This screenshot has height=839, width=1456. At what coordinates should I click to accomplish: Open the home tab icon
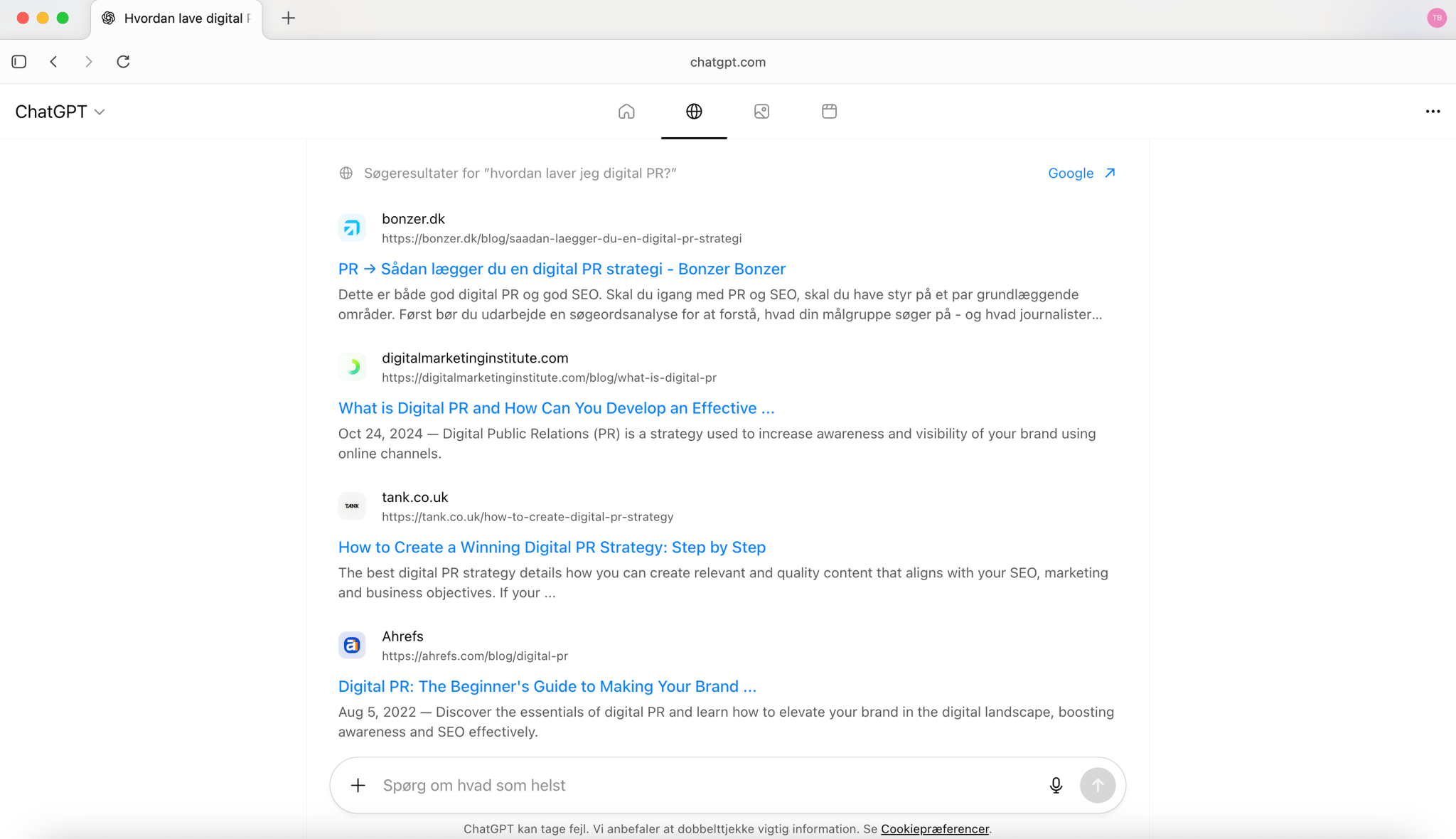tap(626, 112)
